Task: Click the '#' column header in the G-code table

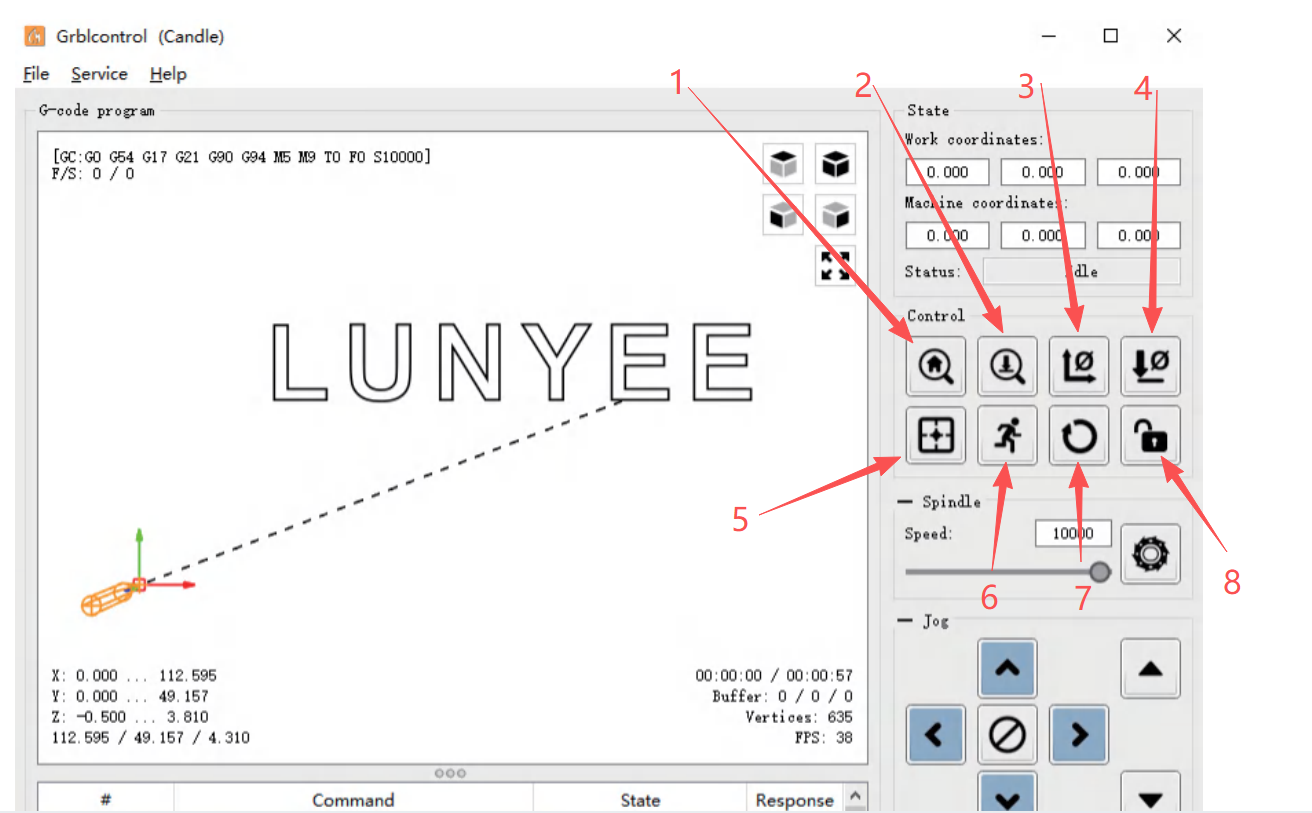Action: (x=106, y=799)
